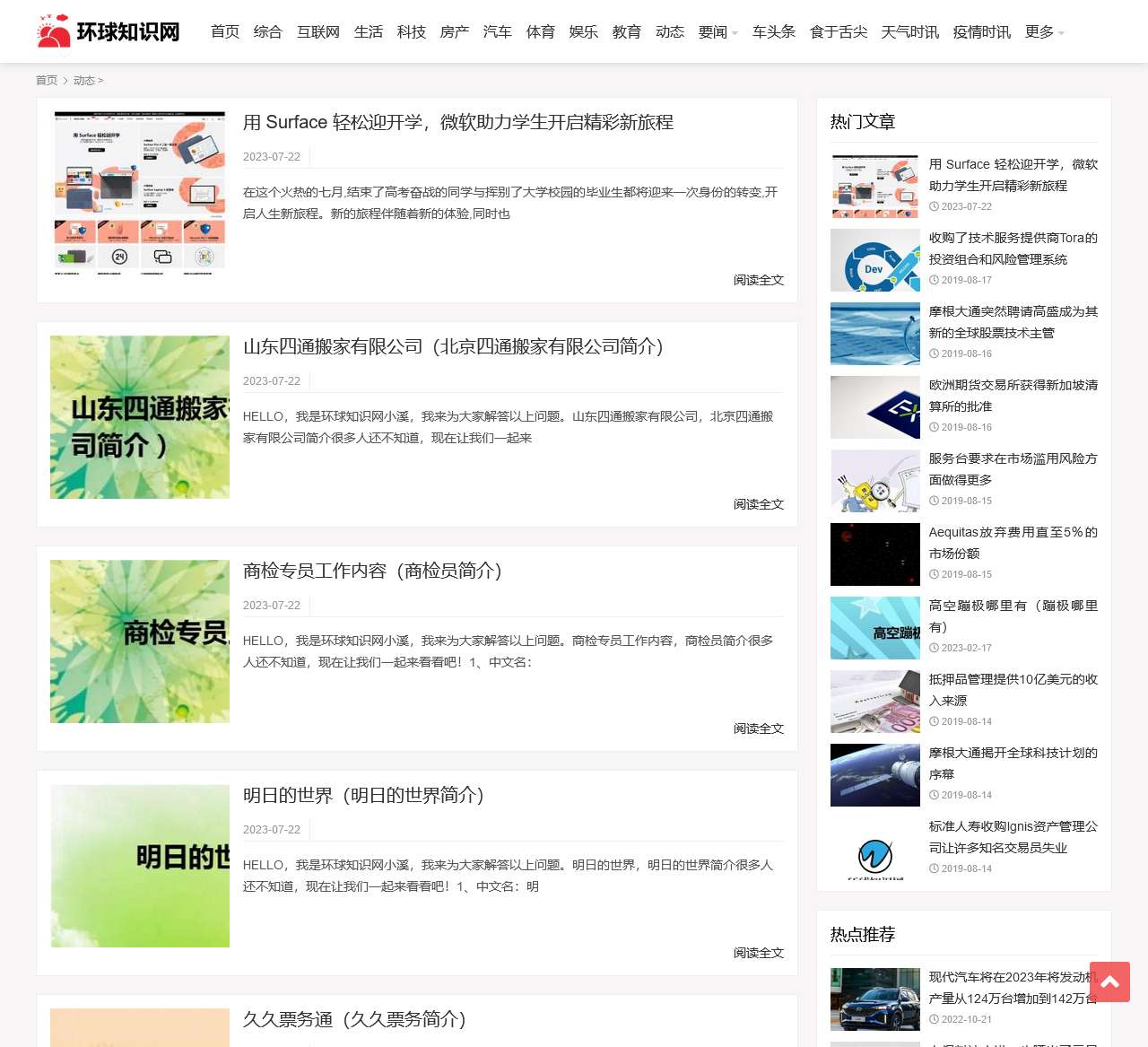Viewport: 1148px width, 1047px height.
Task: Go to the 生活 section
Action: coord(369,31)
